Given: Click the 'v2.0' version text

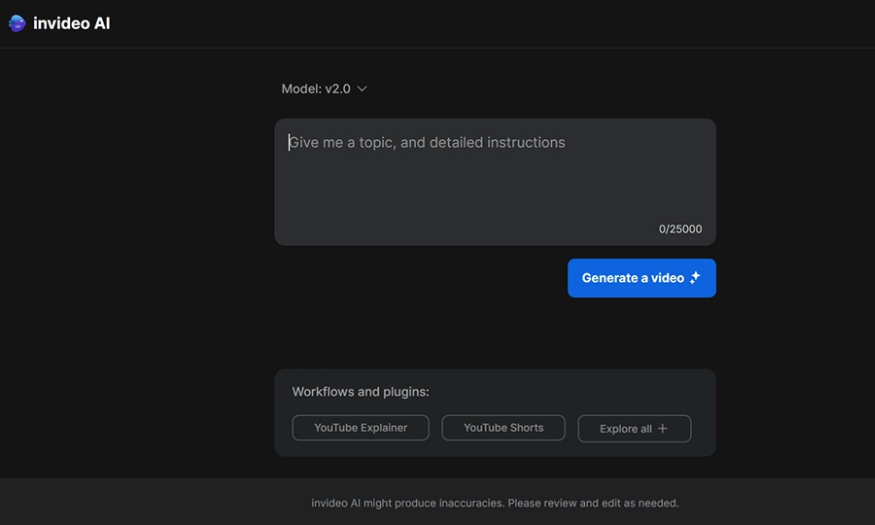Looking at the screenshot, I should 338,89.
